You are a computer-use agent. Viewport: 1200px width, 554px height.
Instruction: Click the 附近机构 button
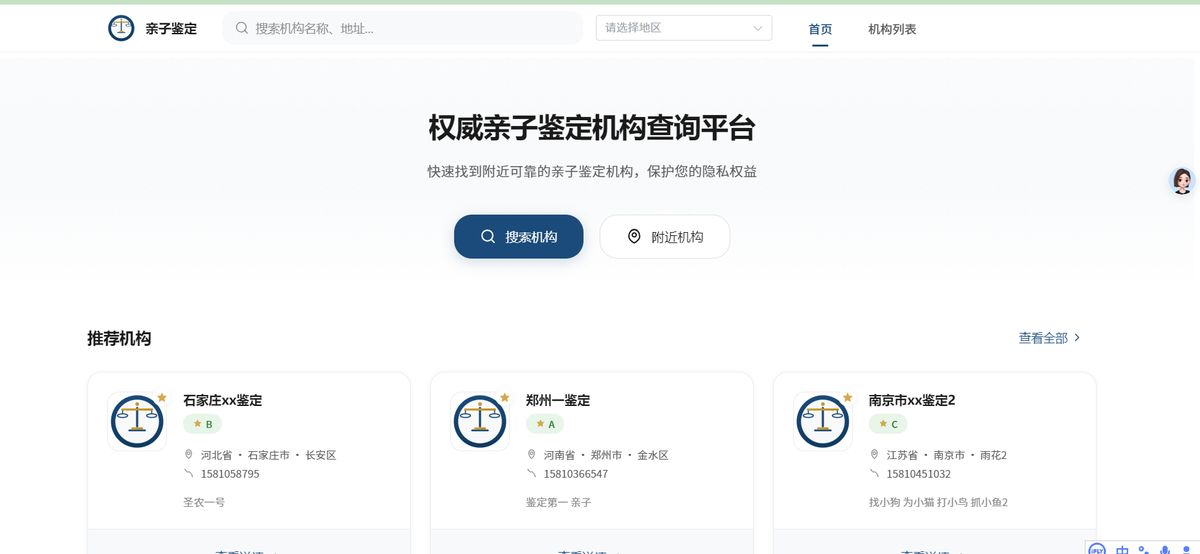665,237
